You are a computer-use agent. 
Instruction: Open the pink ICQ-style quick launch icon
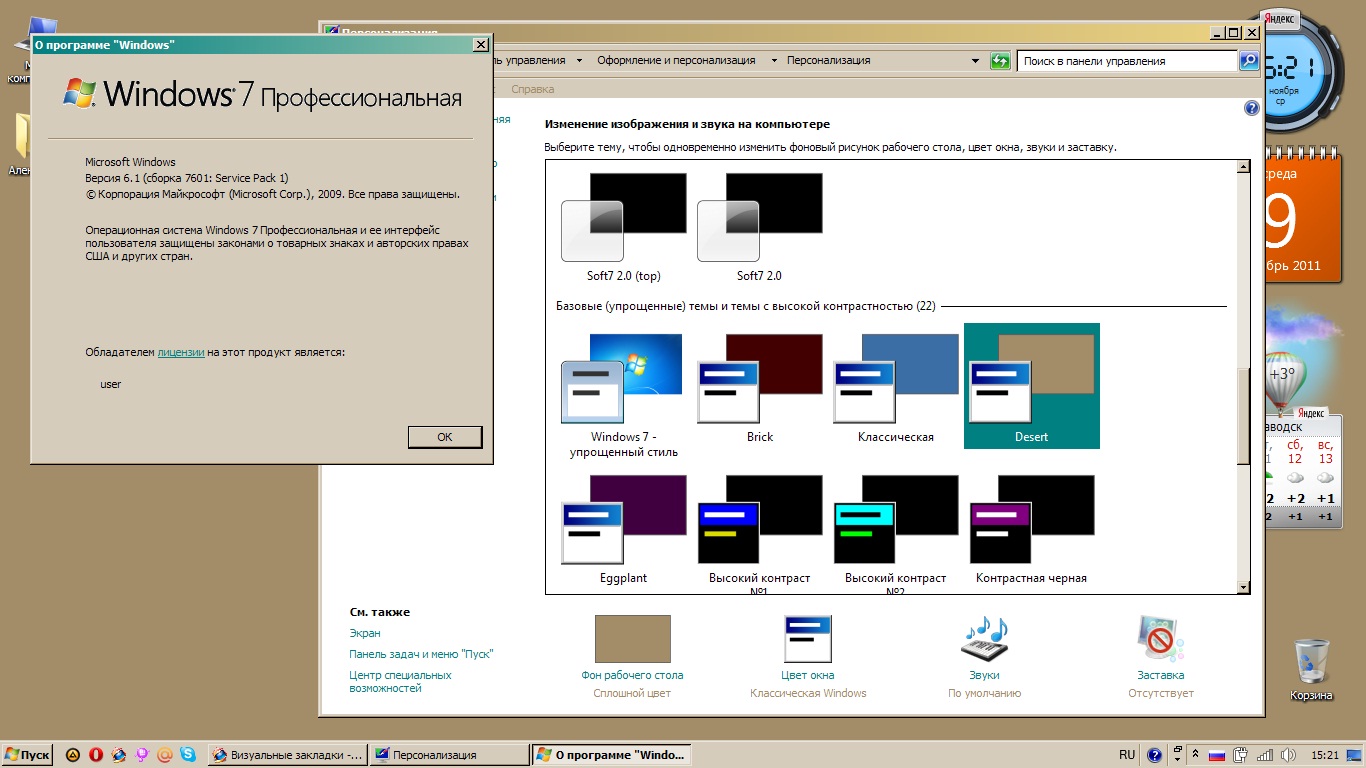pos(142,755)
